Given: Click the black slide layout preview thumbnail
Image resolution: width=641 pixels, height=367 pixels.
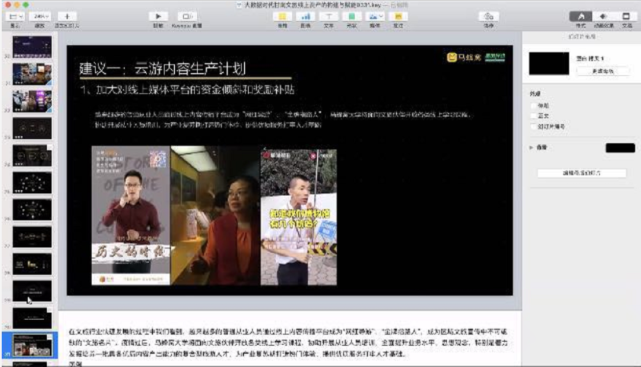Looking at the screenshot, I should tap(549, 63).
